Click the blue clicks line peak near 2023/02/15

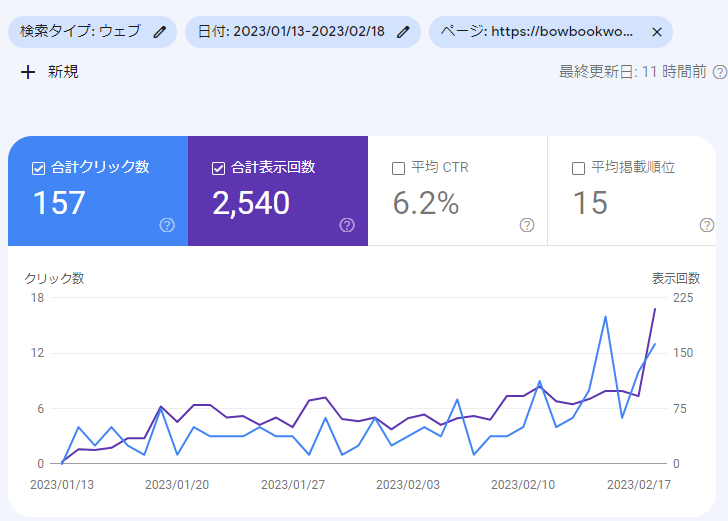point(605,317)
